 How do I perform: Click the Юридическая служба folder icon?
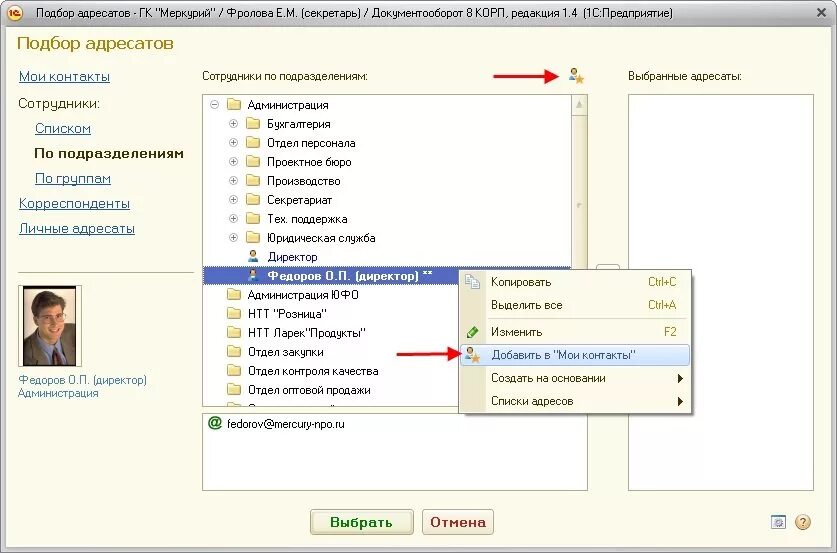click(x=253, y=238)
